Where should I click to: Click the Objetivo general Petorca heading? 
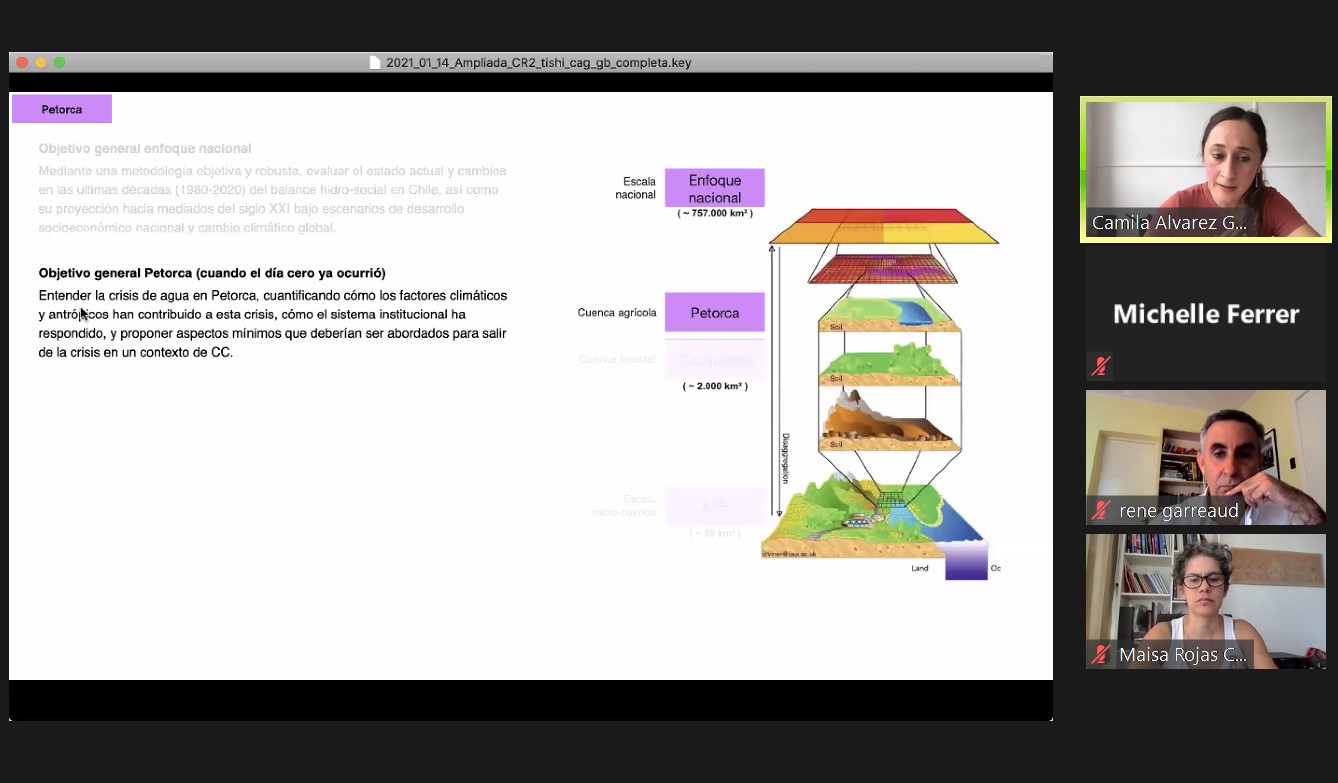212,273
